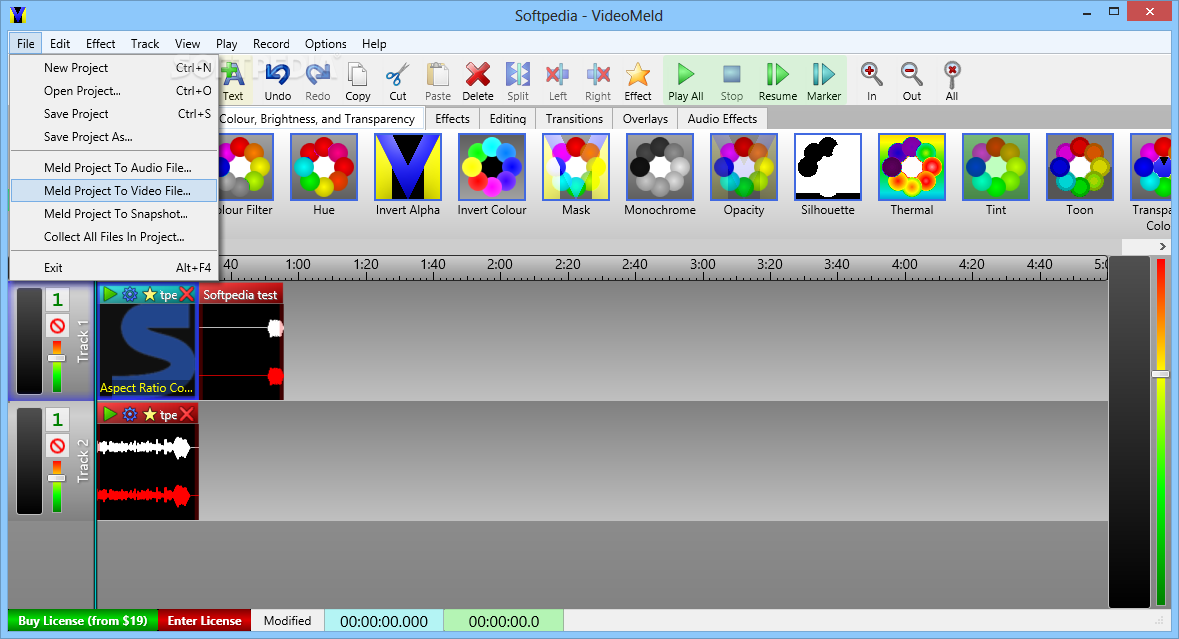
Task: Click Track 2 number 1 button
Action: click(57, 419)
